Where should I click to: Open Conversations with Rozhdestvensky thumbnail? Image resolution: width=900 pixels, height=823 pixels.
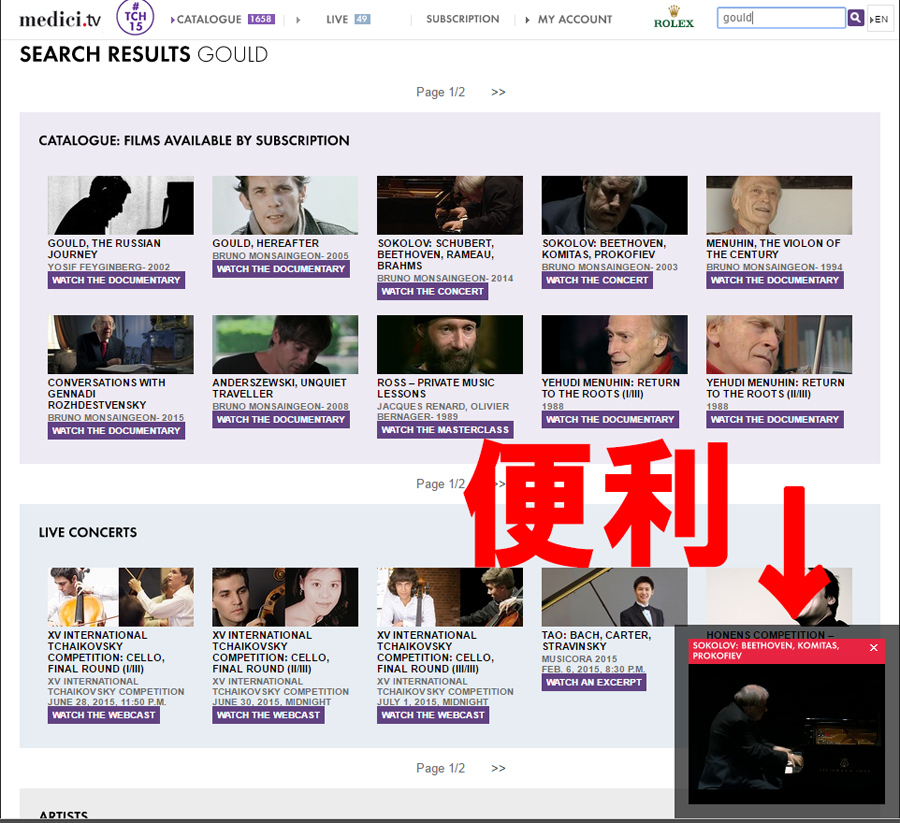pos(121,344)
